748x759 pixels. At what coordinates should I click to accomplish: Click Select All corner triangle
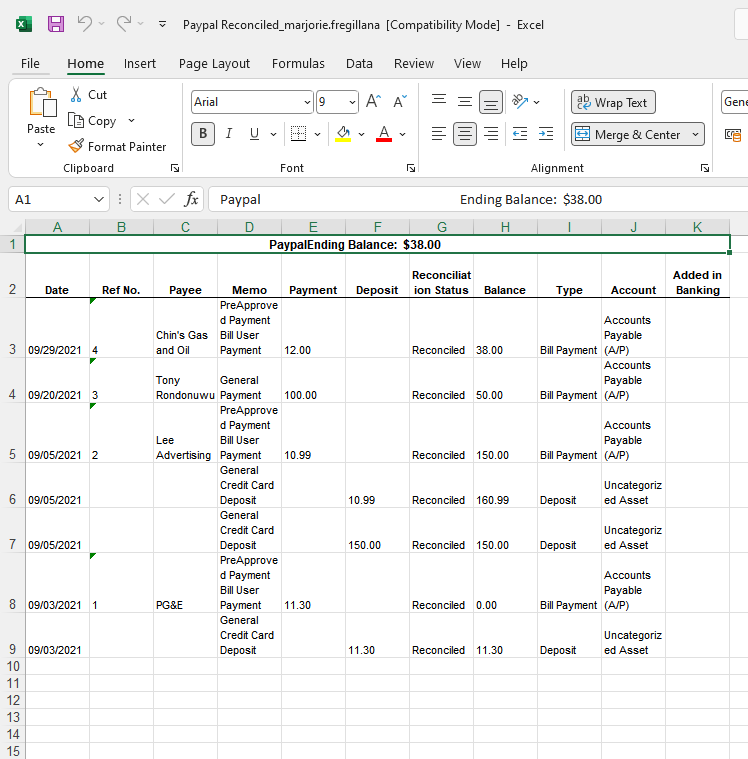pos(16,227)
